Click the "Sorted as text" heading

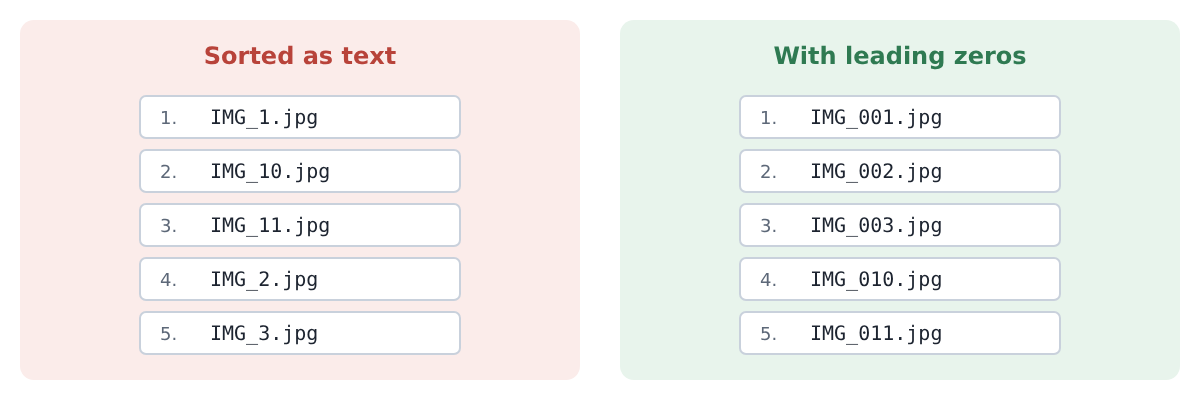point(300,57)
